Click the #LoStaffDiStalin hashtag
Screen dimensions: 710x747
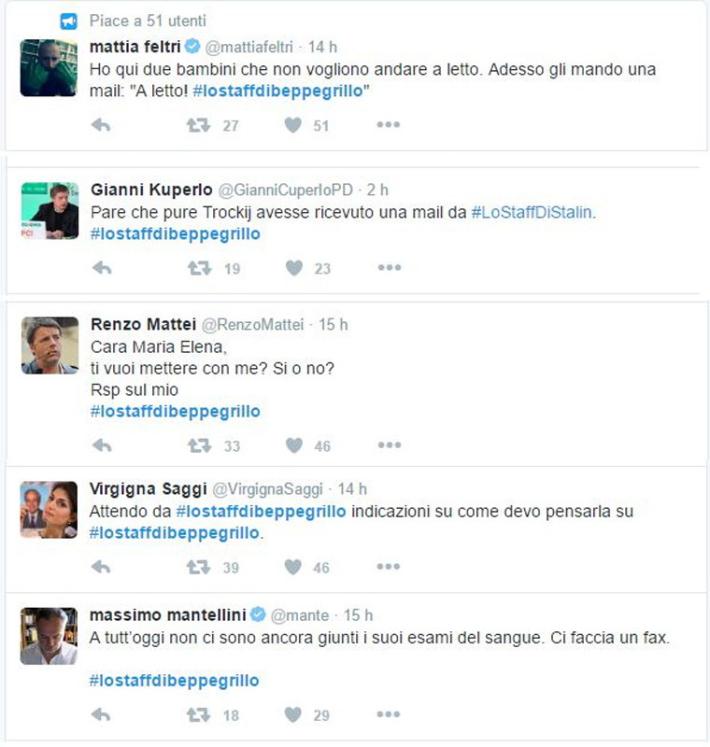tap(532, 212)
